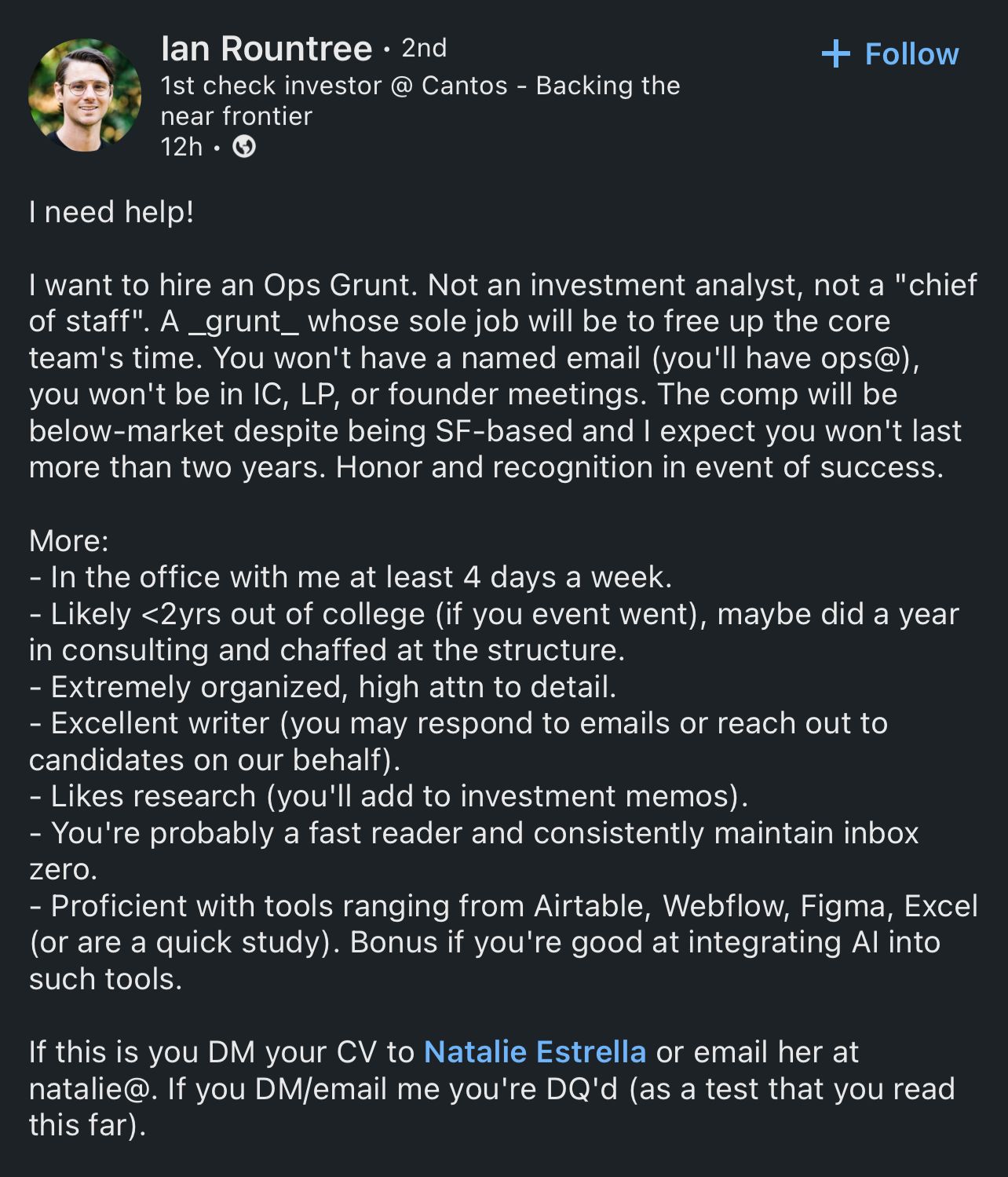Click the globe public visibility icon
Image resolution: width=1008 pixels, height=1177 pixels.
pyautogui.click(x=244, y=147)
